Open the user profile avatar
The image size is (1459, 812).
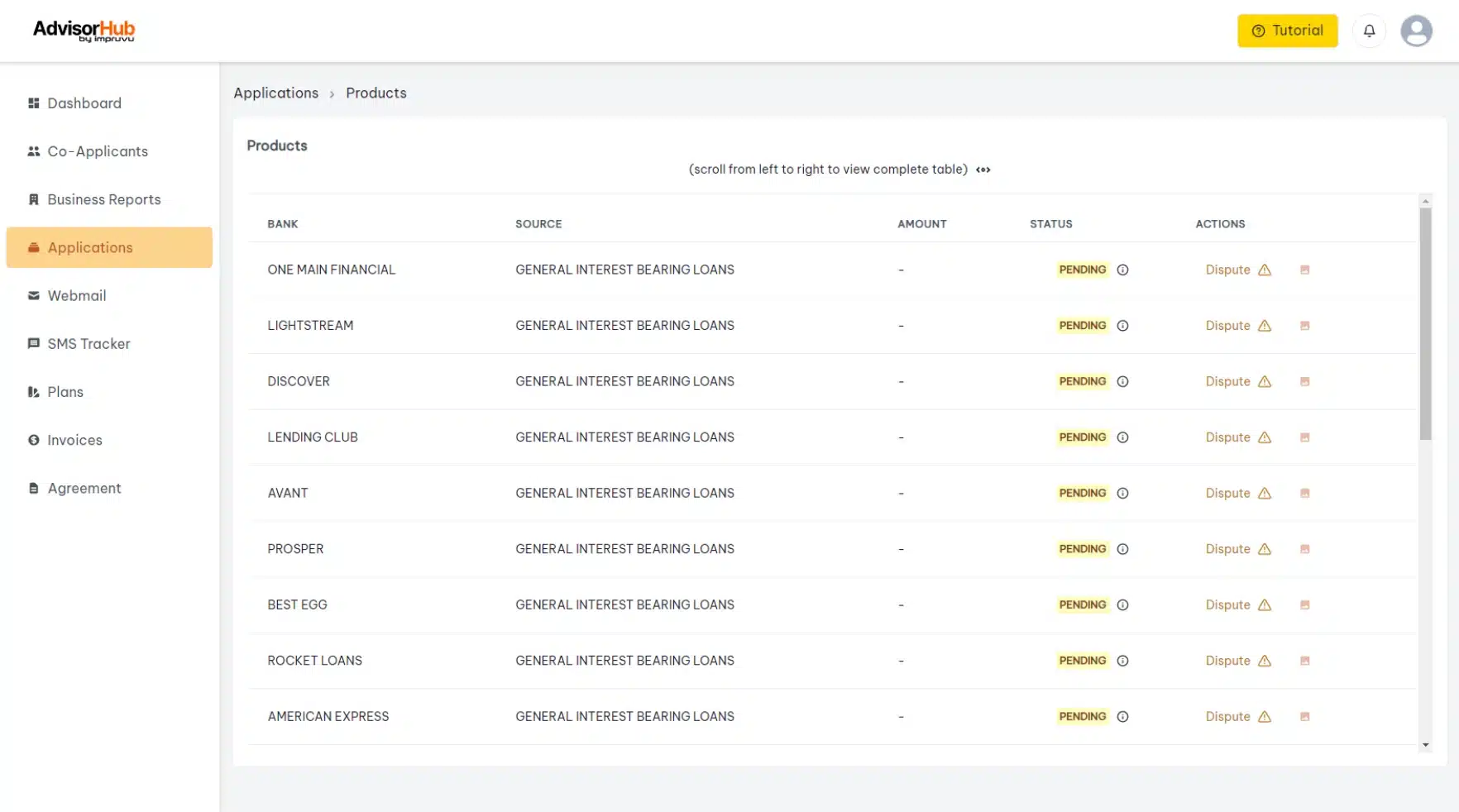click(x=1416, y=31)
